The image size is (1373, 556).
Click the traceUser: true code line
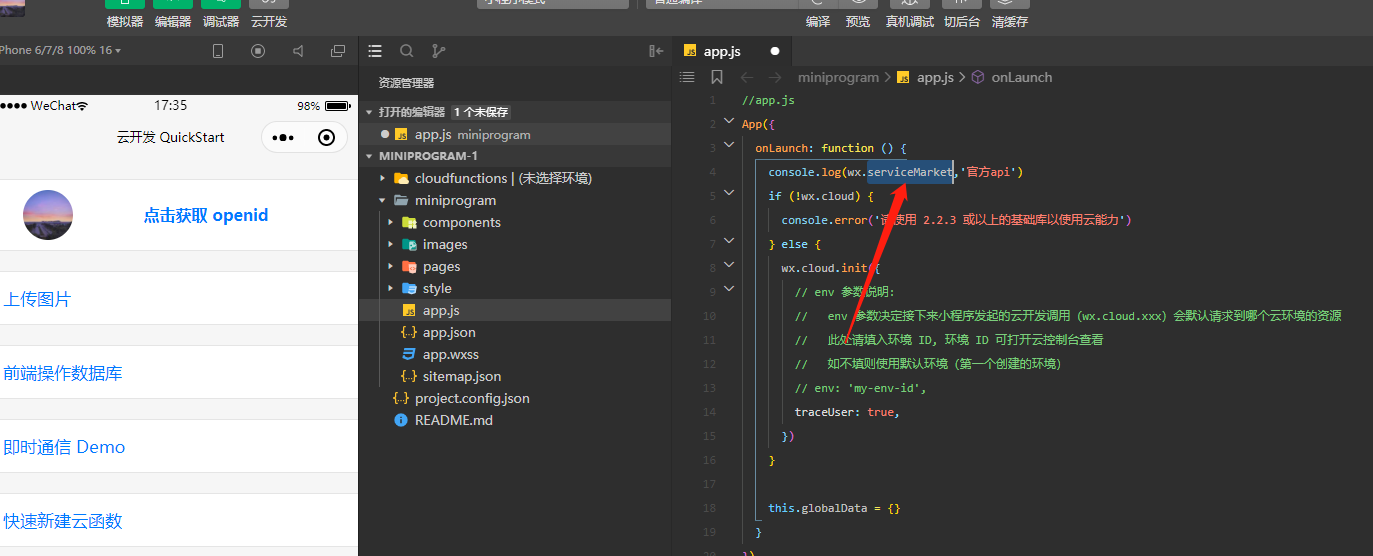pos(847,412)
